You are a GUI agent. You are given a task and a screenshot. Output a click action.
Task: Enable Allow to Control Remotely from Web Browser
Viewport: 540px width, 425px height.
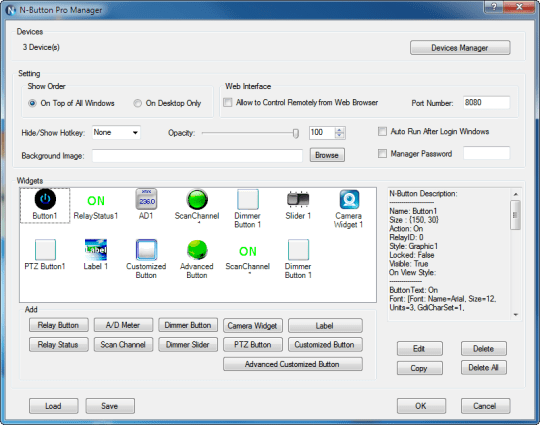[x=228, y=102]
